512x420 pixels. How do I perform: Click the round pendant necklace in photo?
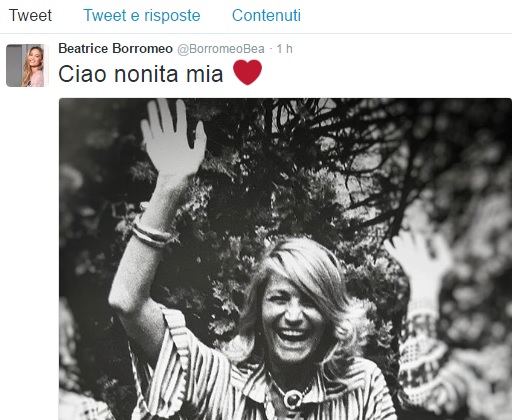[292, 398]
